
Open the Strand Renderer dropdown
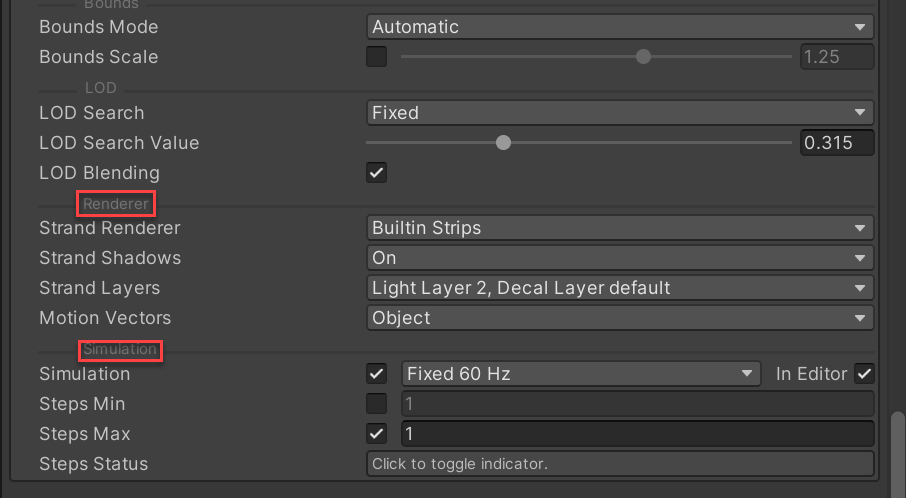coord(620,228)
